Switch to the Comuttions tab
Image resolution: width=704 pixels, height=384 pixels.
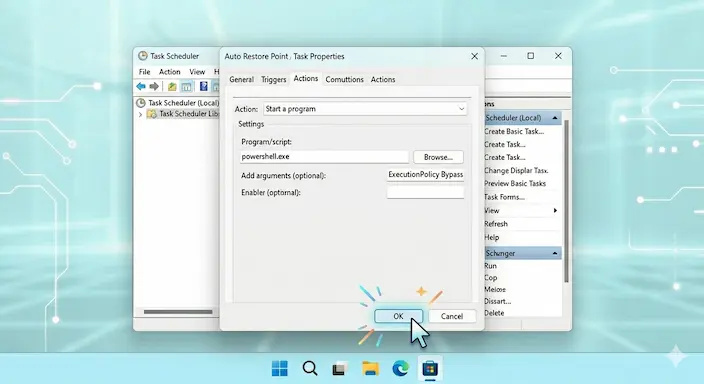coord(344,79)
